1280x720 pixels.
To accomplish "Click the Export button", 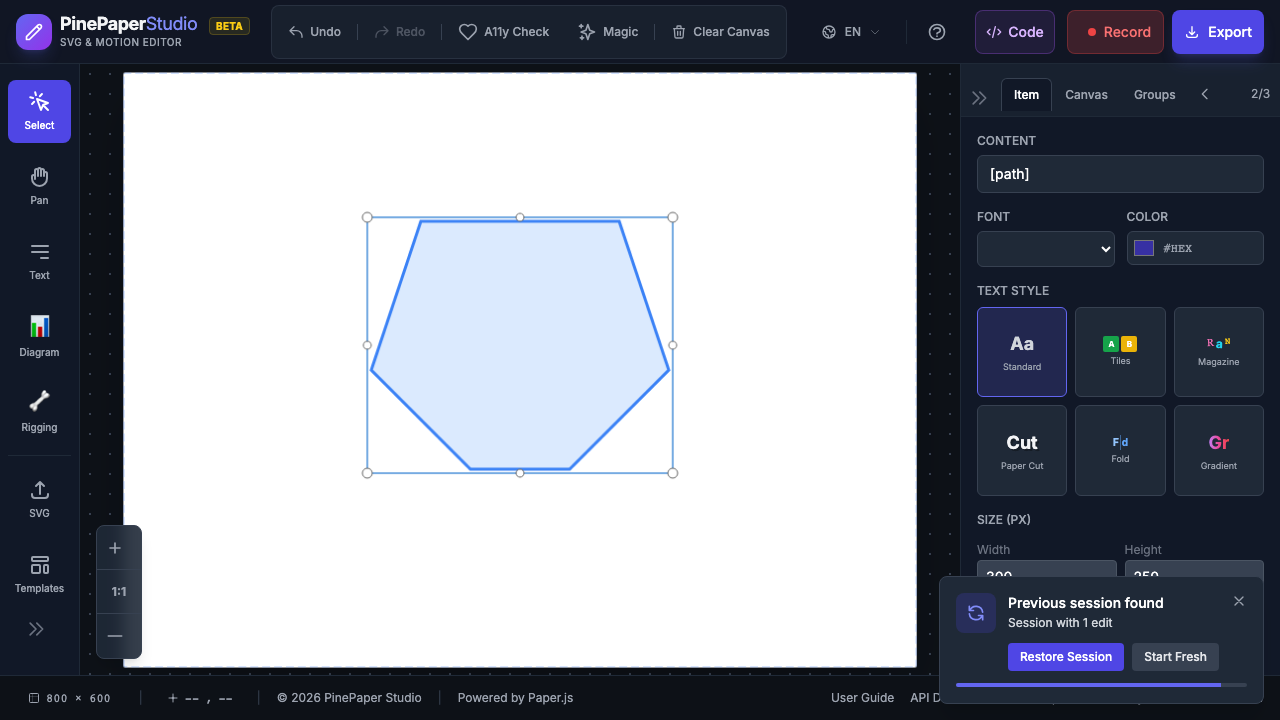I will [1217, 32].
